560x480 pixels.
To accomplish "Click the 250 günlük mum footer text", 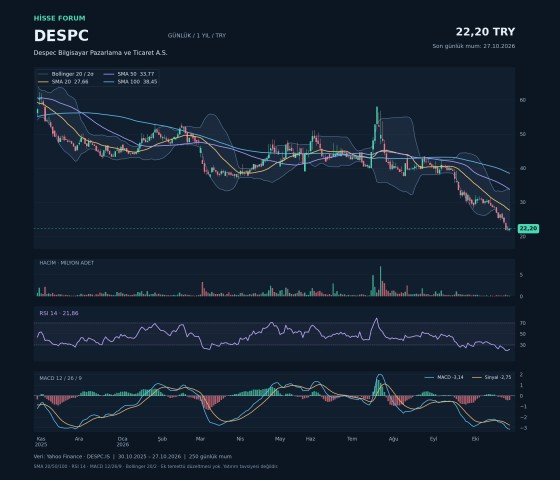I will coord(210,456).
